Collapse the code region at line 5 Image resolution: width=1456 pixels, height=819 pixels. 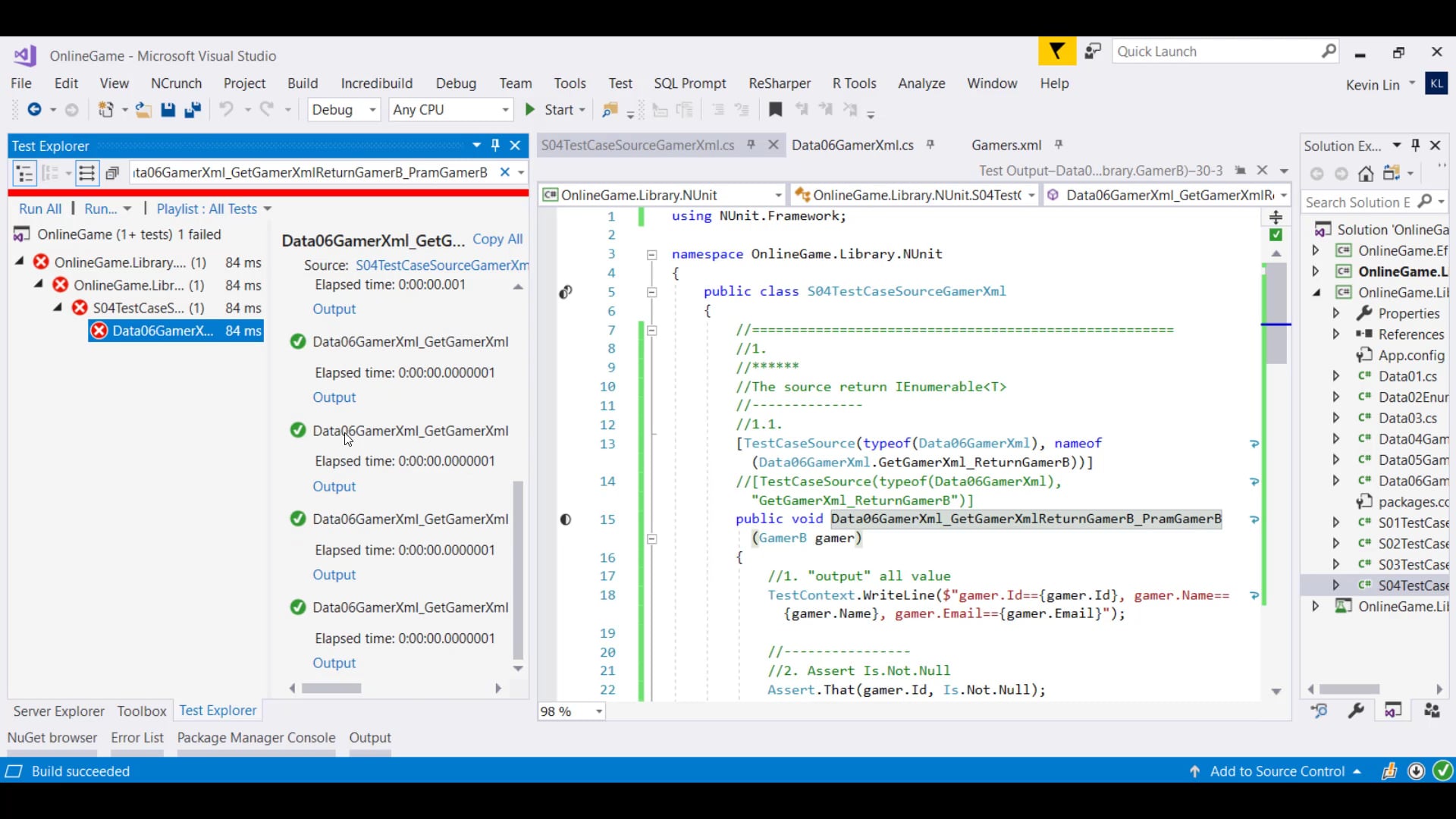(x=651, y=293)
